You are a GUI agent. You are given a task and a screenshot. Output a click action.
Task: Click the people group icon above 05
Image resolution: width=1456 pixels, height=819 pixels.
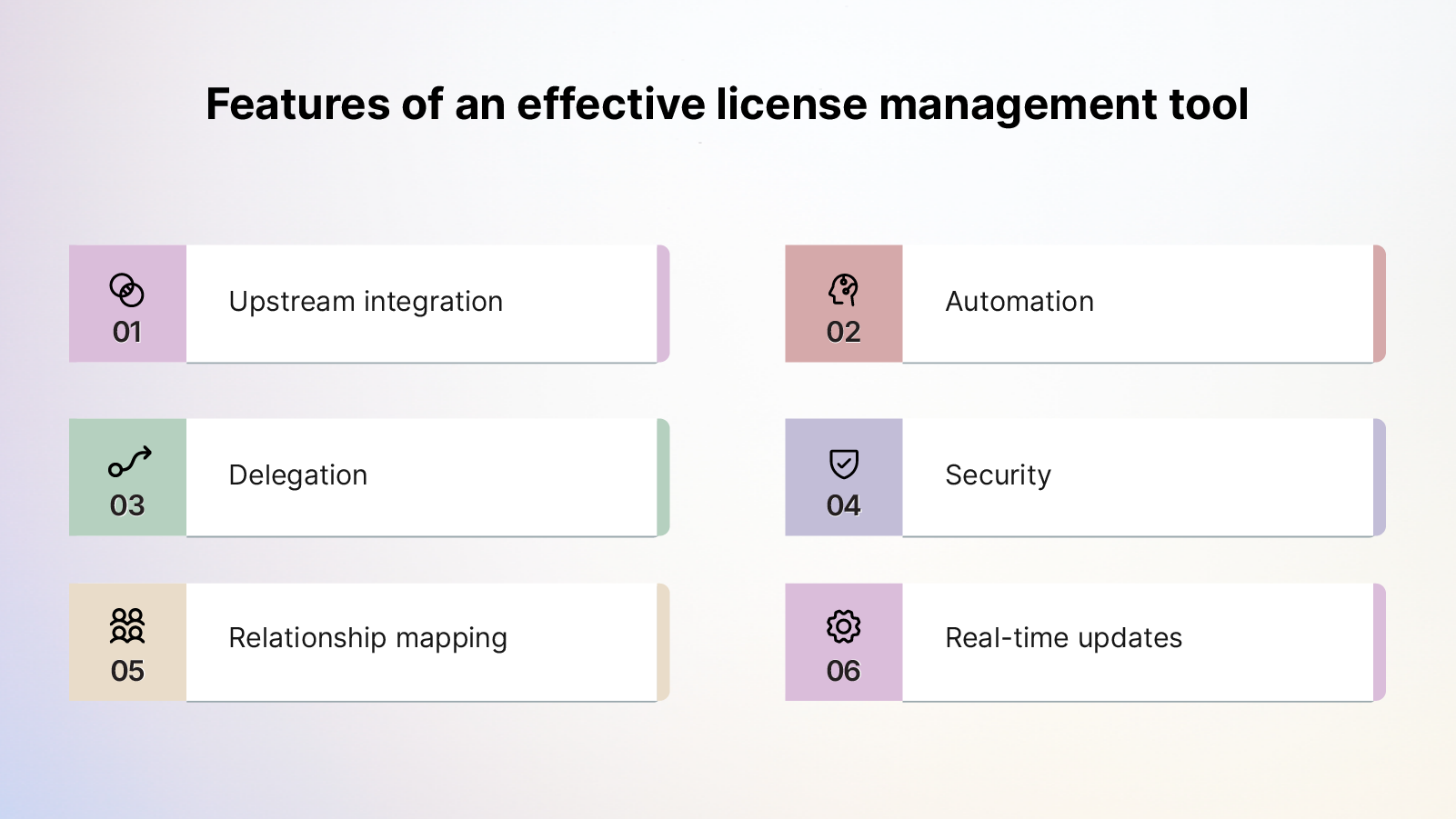(127, 626)
